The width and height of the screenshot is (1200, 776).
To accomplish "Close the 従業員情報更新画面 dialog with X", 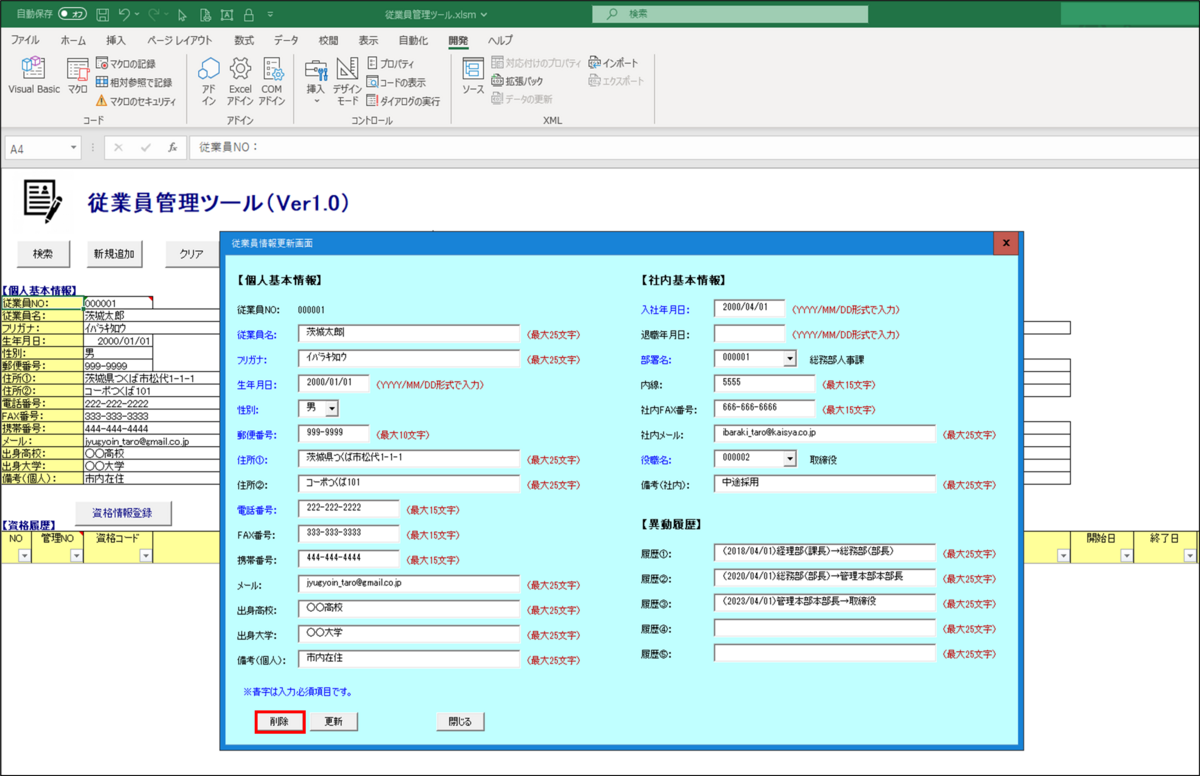I will pyautogui.click(x=1006, y=243).
